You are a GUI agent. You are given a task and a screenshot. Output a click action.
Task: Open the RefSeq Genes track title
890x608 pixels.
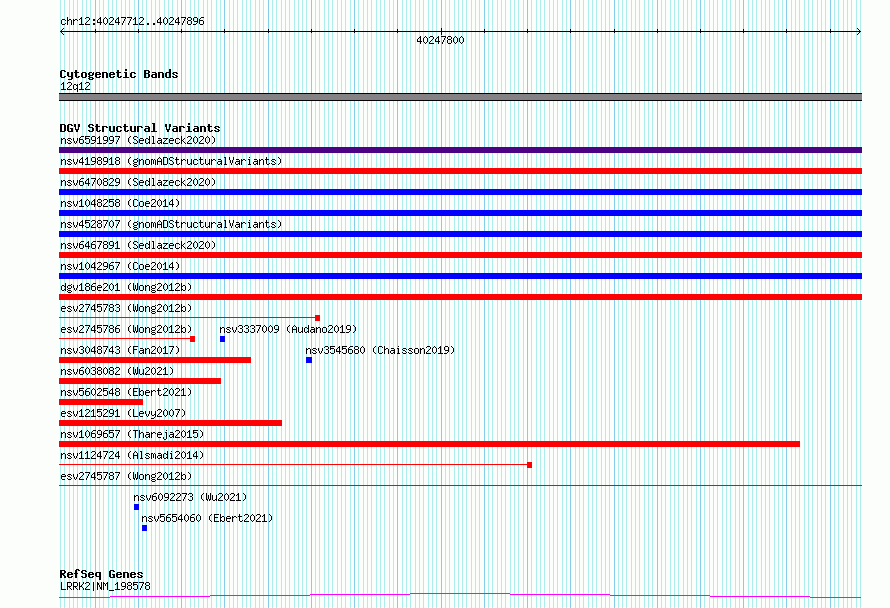click(x=101, y=574)
